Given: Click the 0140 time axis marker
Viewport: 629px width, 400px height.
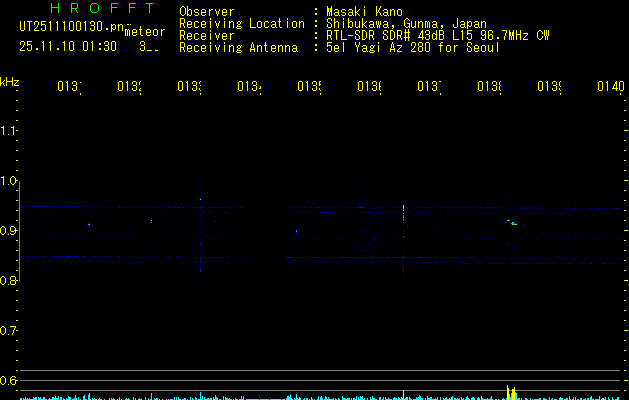Looking at the screenshot, I should pos(611,86).
